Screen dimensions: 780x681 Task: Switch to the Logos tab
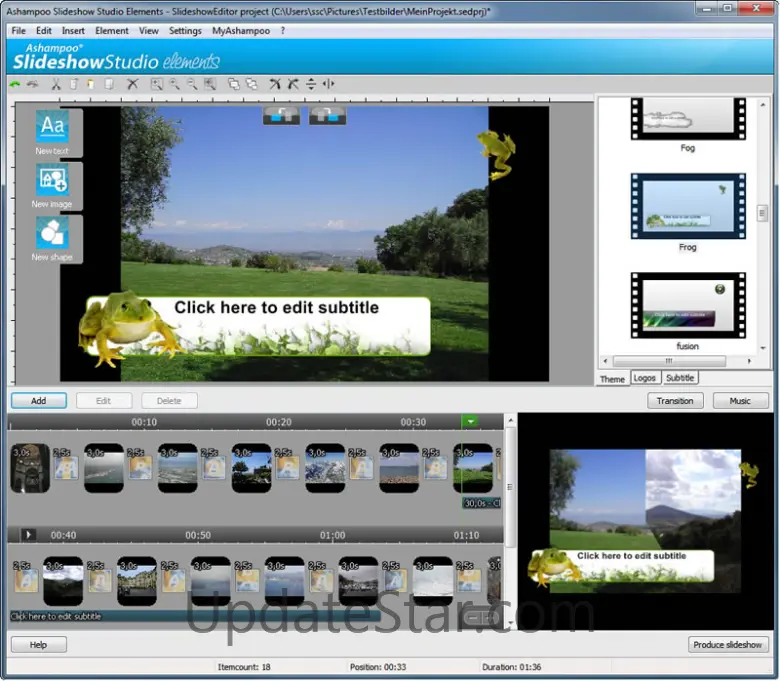(645, 378)
